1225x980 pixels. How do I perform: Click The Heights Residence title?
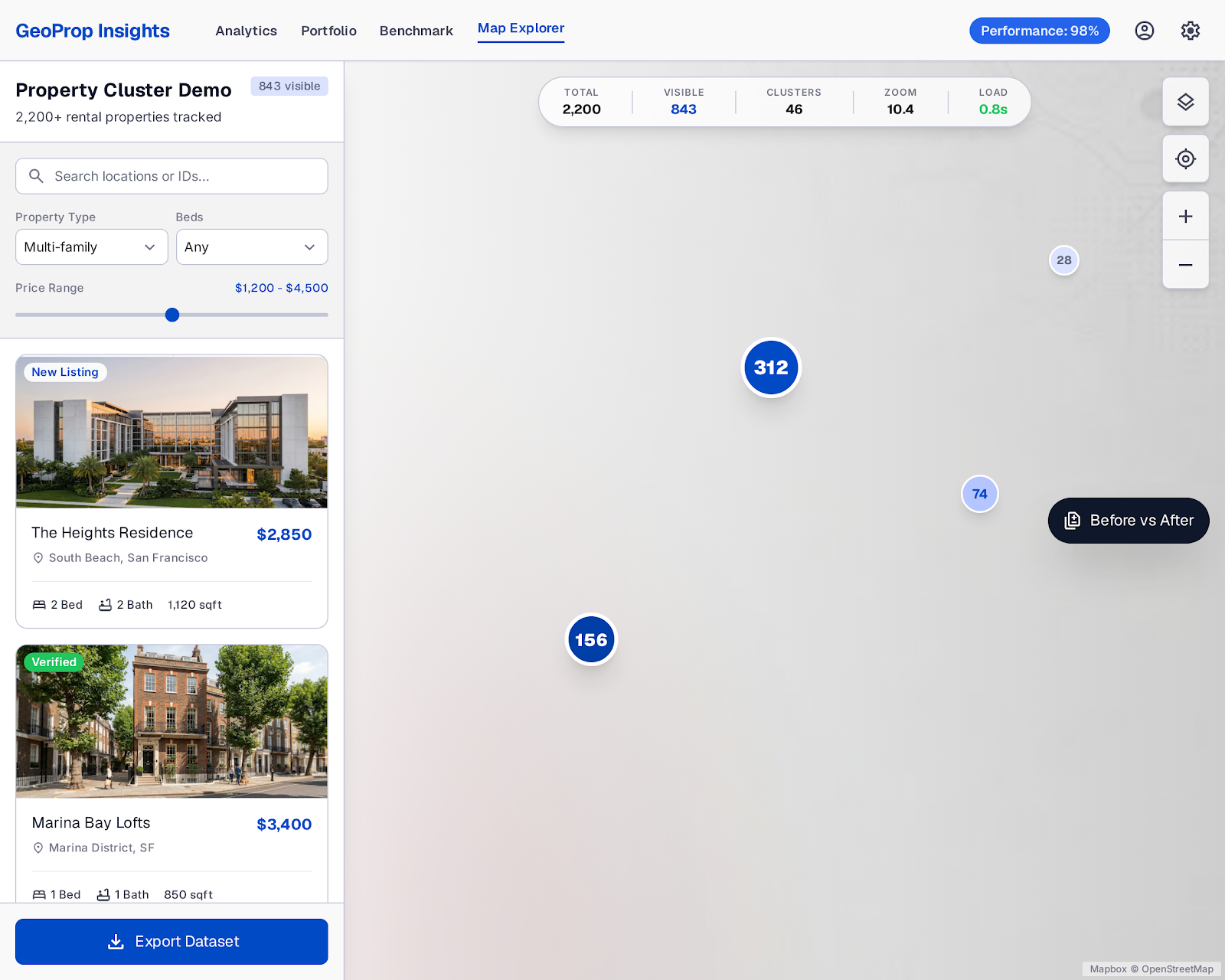click(113, 533)
